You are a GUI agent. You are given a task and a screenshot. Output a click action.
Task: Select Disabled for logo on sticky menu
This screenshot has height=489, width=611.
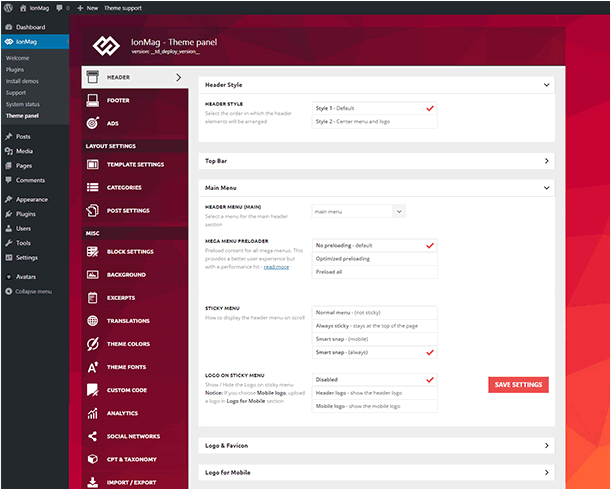pos(374,380)
